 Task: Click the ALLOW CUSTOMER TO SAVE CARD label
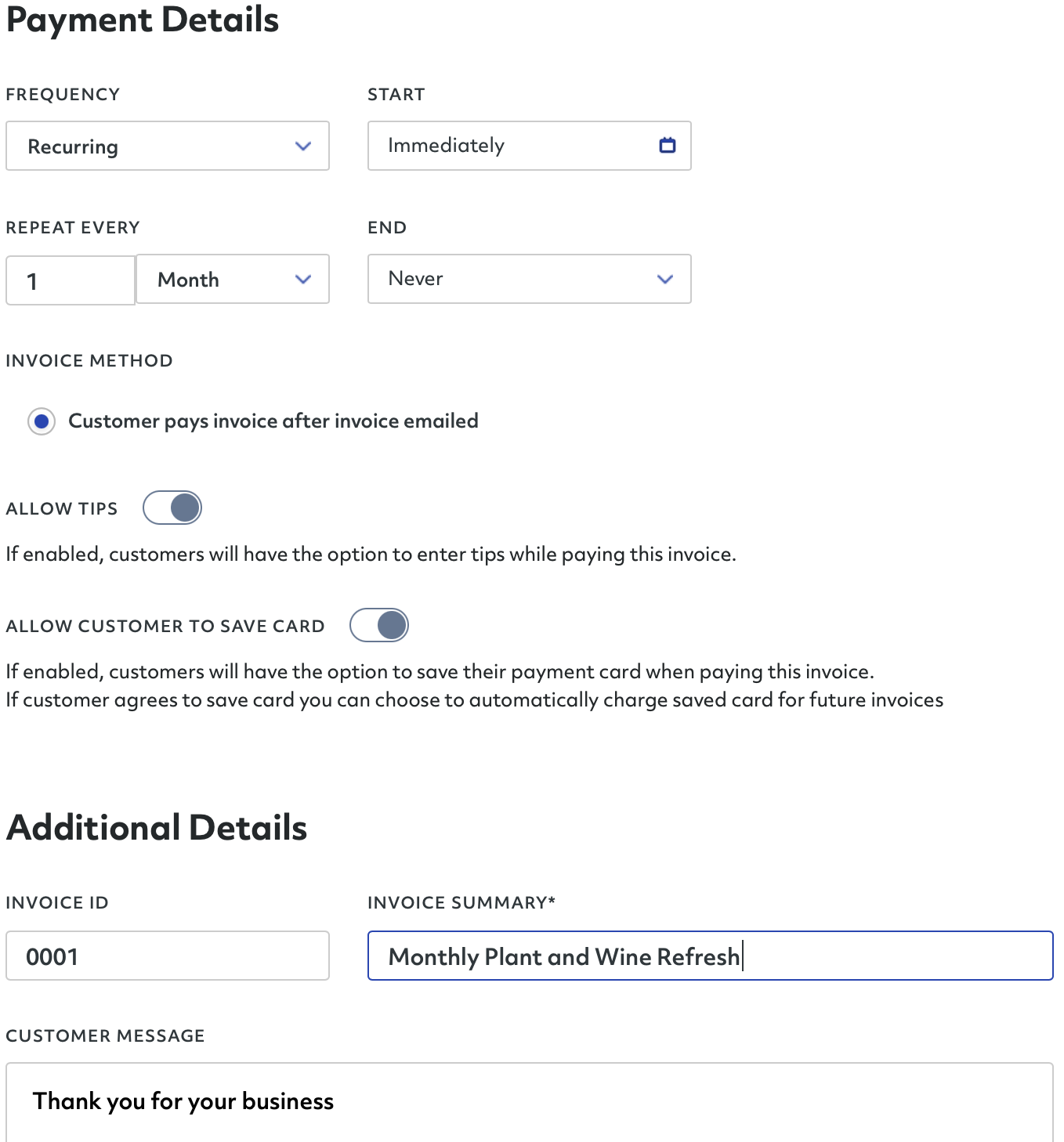165,627
